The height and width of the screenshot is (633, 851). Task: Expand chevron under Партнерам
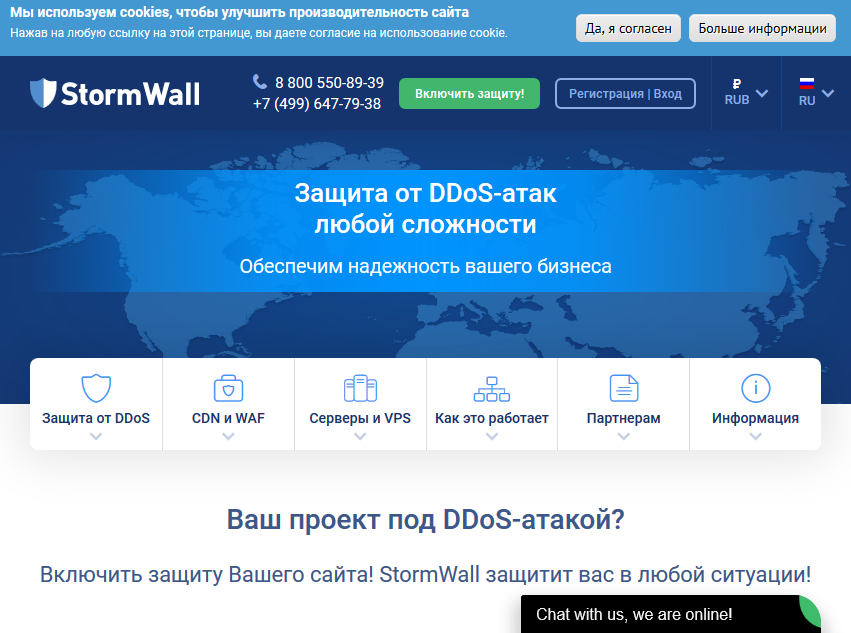coord(624,436)
